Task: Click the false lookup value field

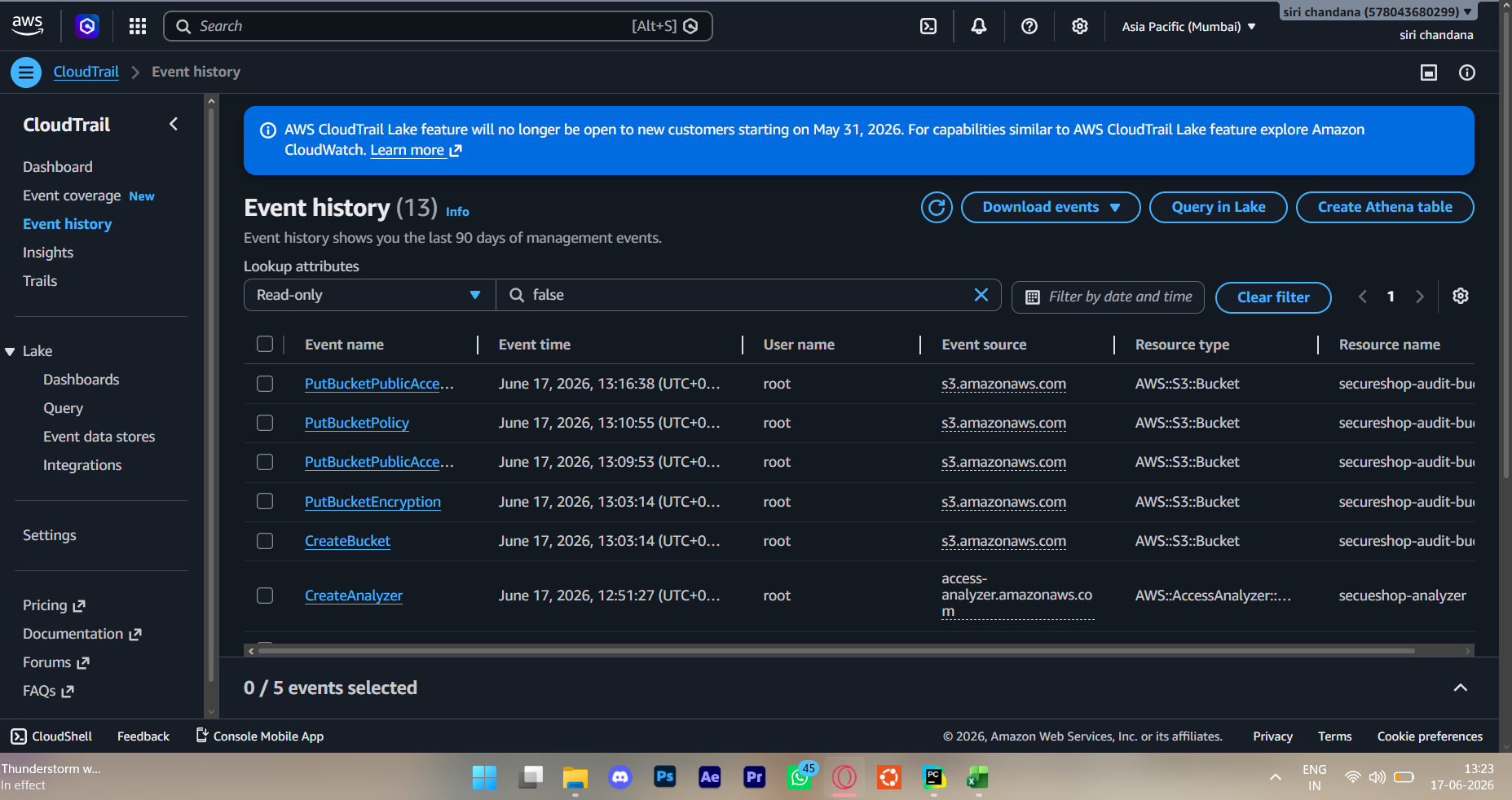Action: click(x=748, y=295)
